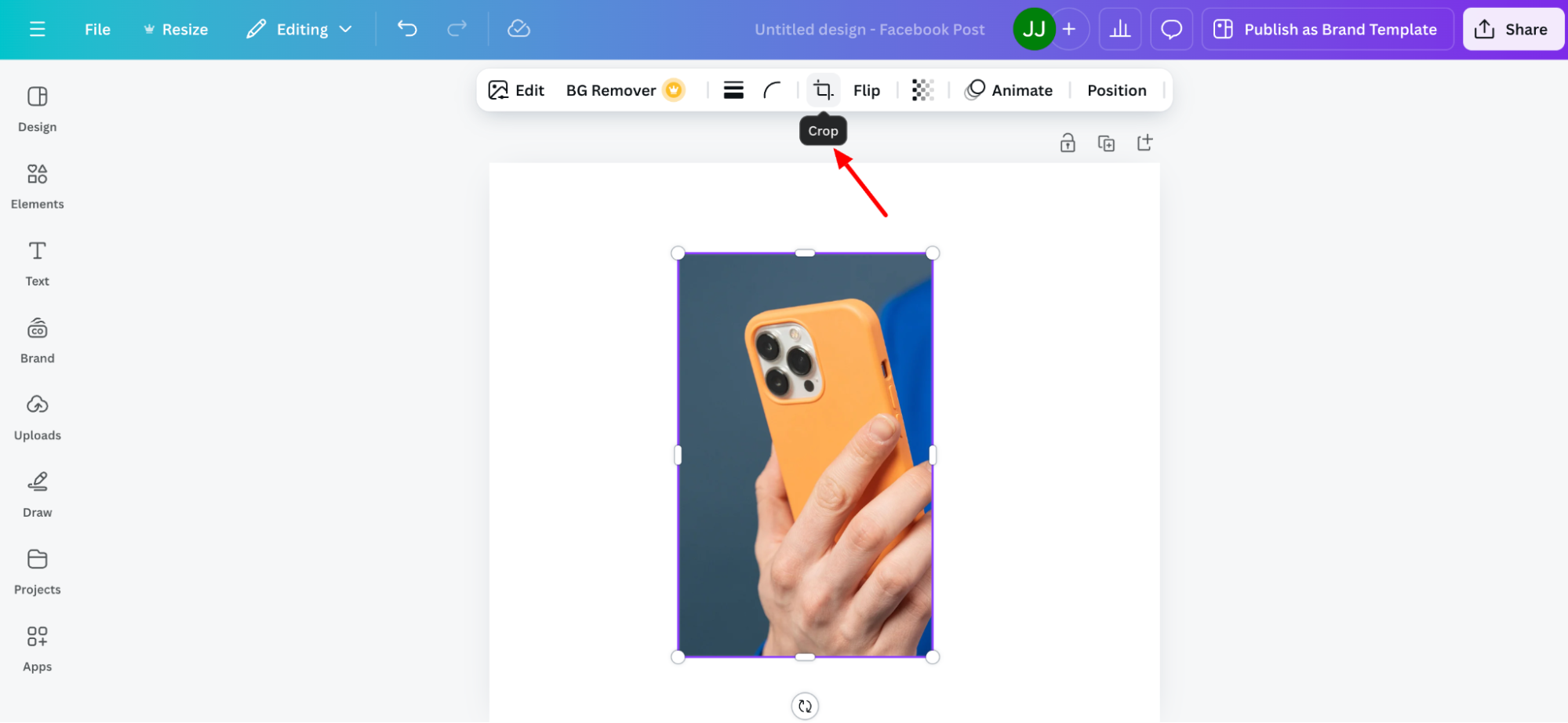Open the Projects sidebar panel

pos(37,572)
